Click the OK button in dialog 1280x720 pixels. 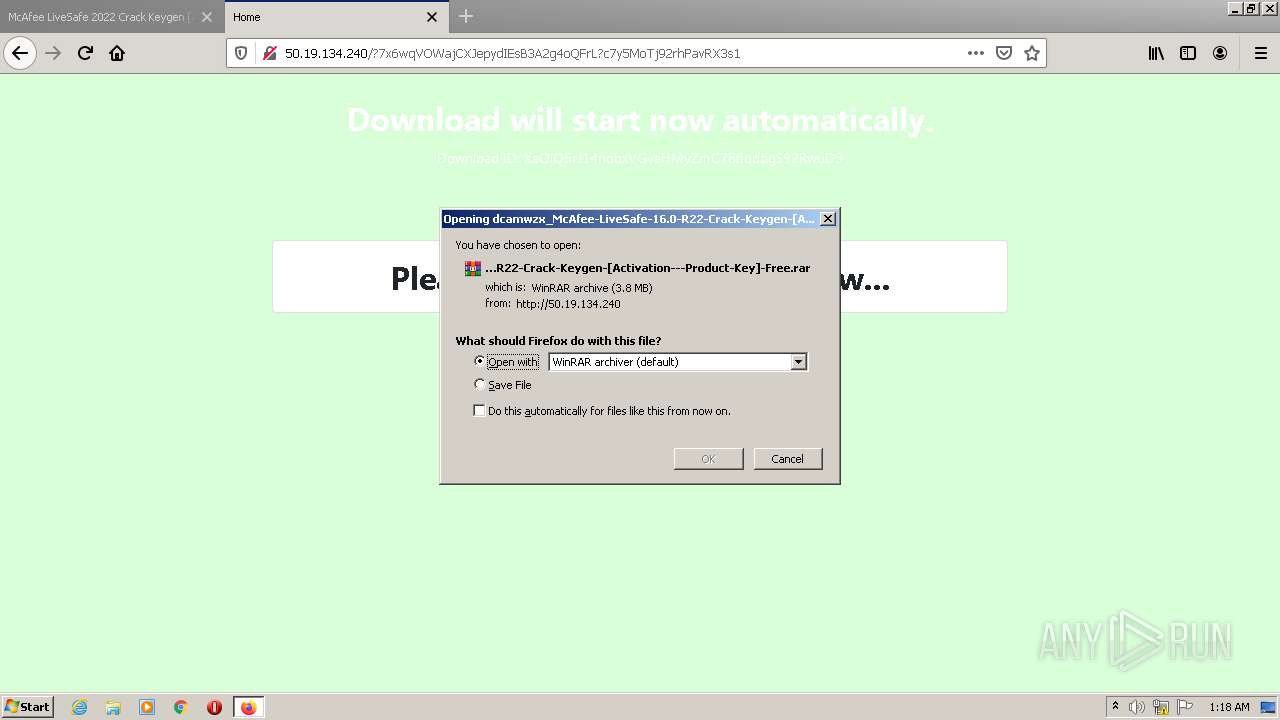click(708, 458)
